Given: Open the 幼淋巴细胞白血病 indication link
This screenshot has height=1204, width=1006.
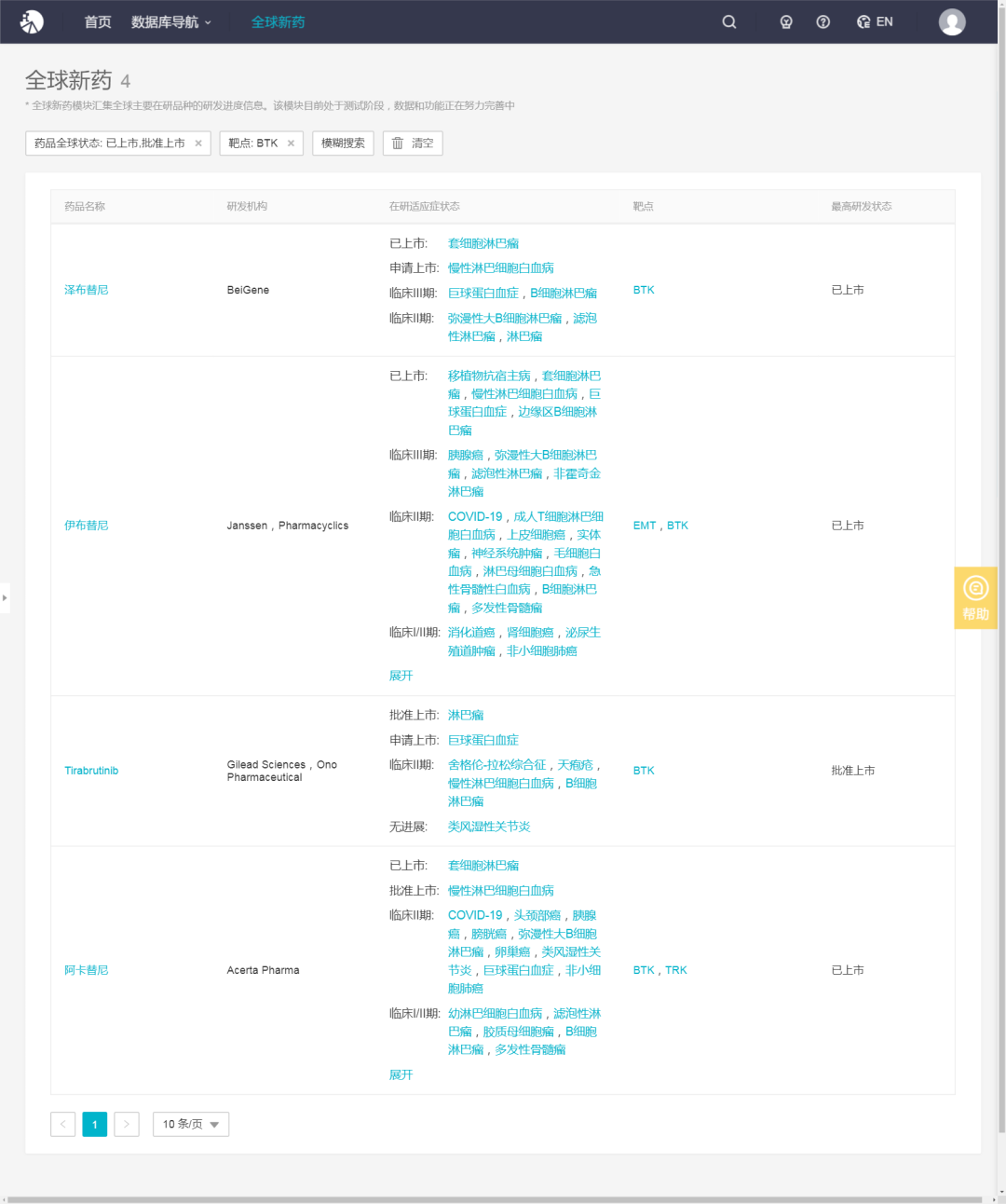Looking at the screenshot, I should [495, 1013].
